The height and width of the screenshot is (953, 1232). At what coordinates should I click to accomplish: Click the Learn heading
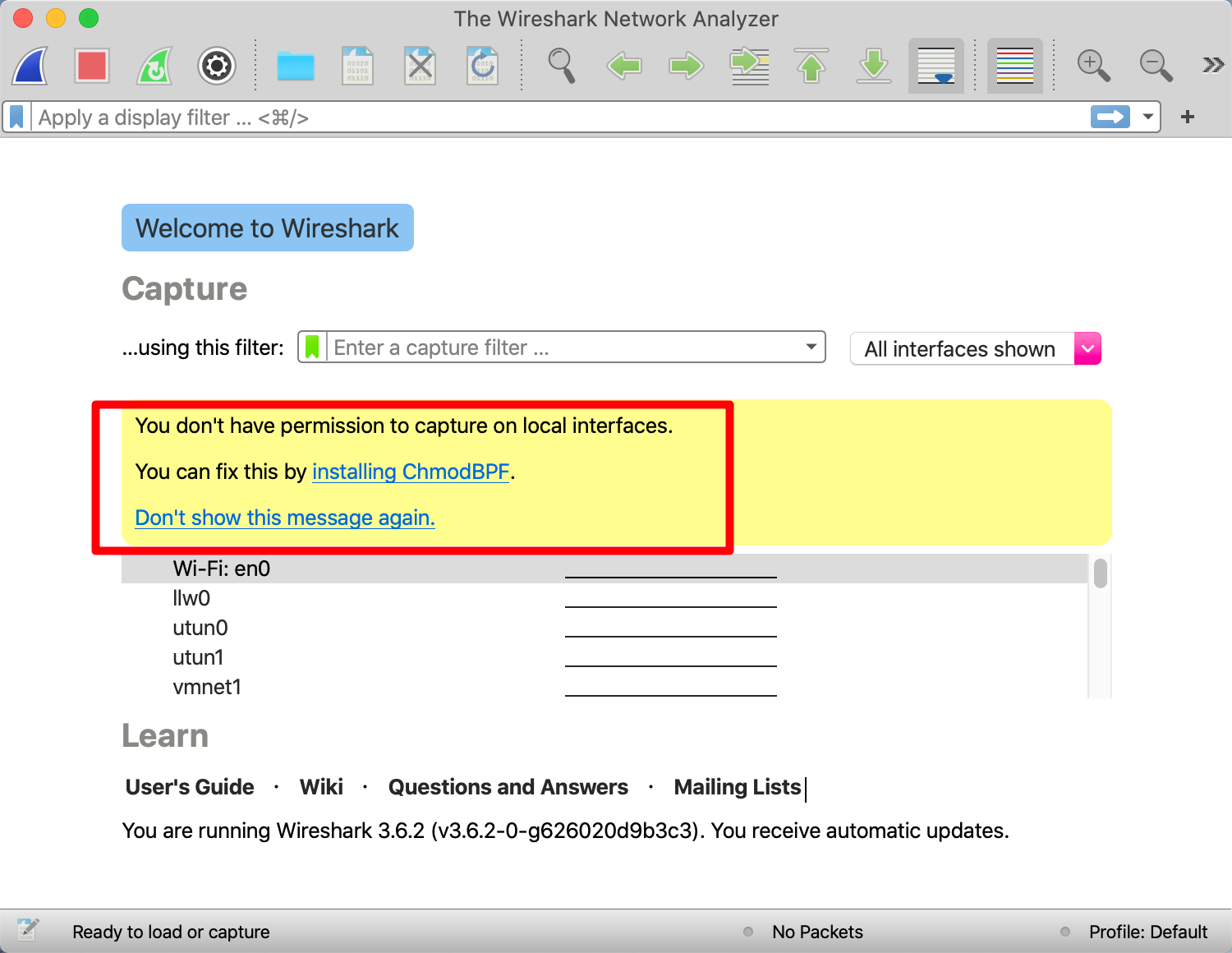(165, 736)
